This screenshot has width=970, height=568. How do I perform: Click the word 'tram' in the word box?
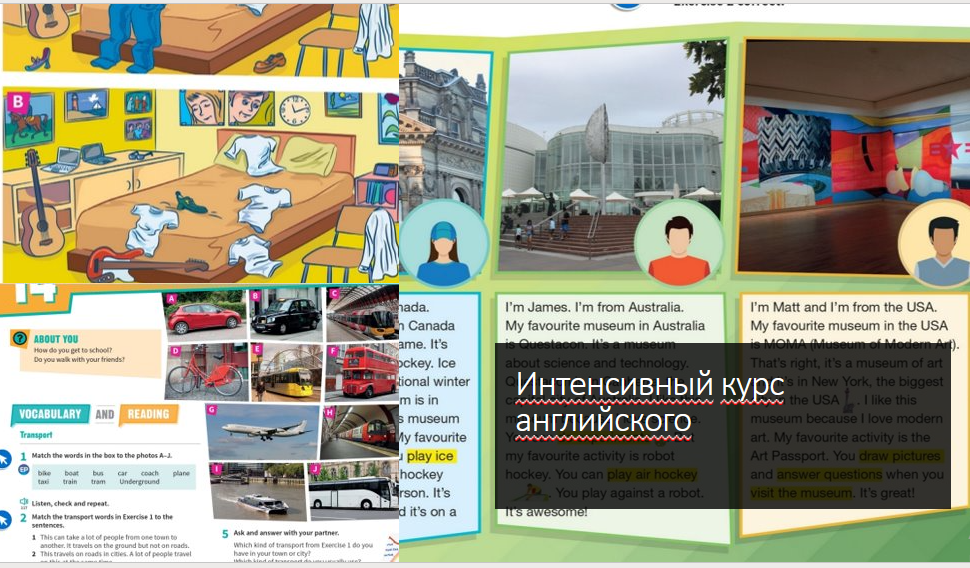coord(98,481)
